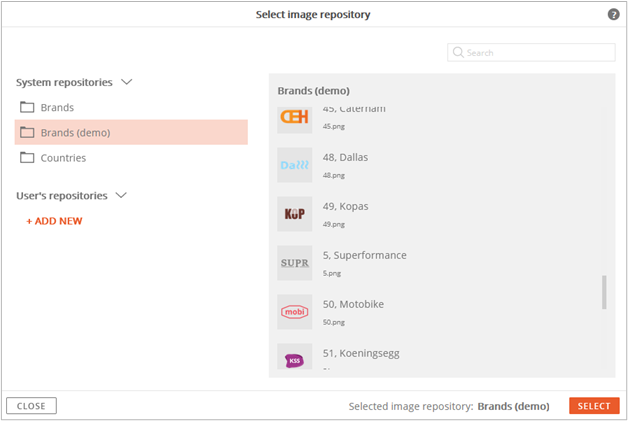Click the '5, Superformance' entry name

click(364, 255)
